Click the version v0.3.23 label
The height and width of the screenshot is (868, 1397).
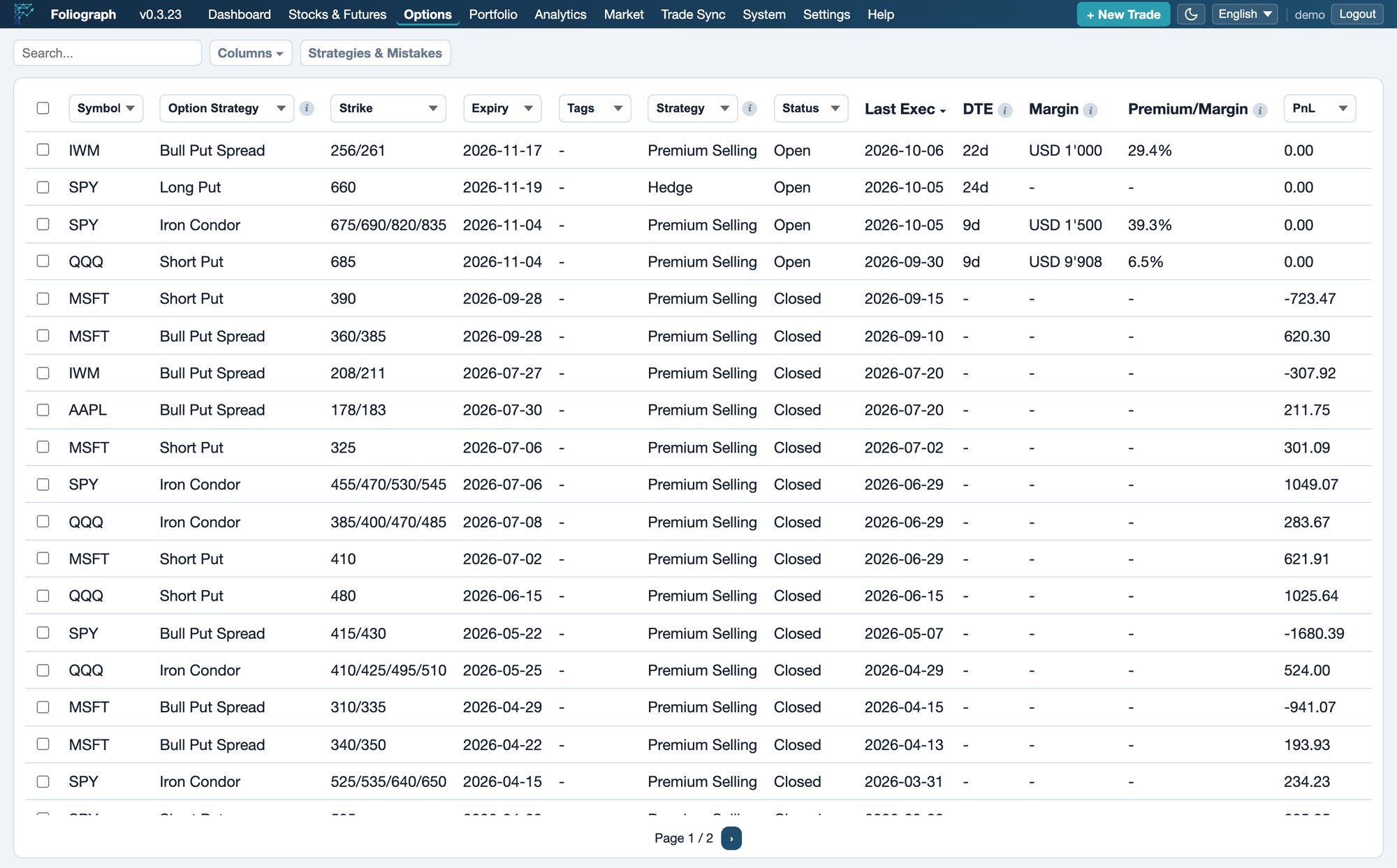[x=161, y=14]
